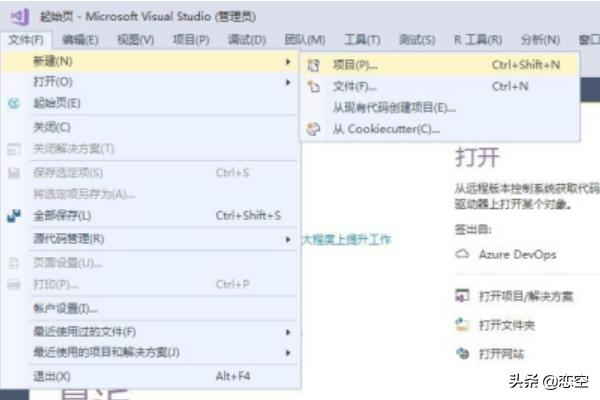Click the 打开项目/解决方案 link
Viewport: 600px width, 400px height.
pos(526,296)
